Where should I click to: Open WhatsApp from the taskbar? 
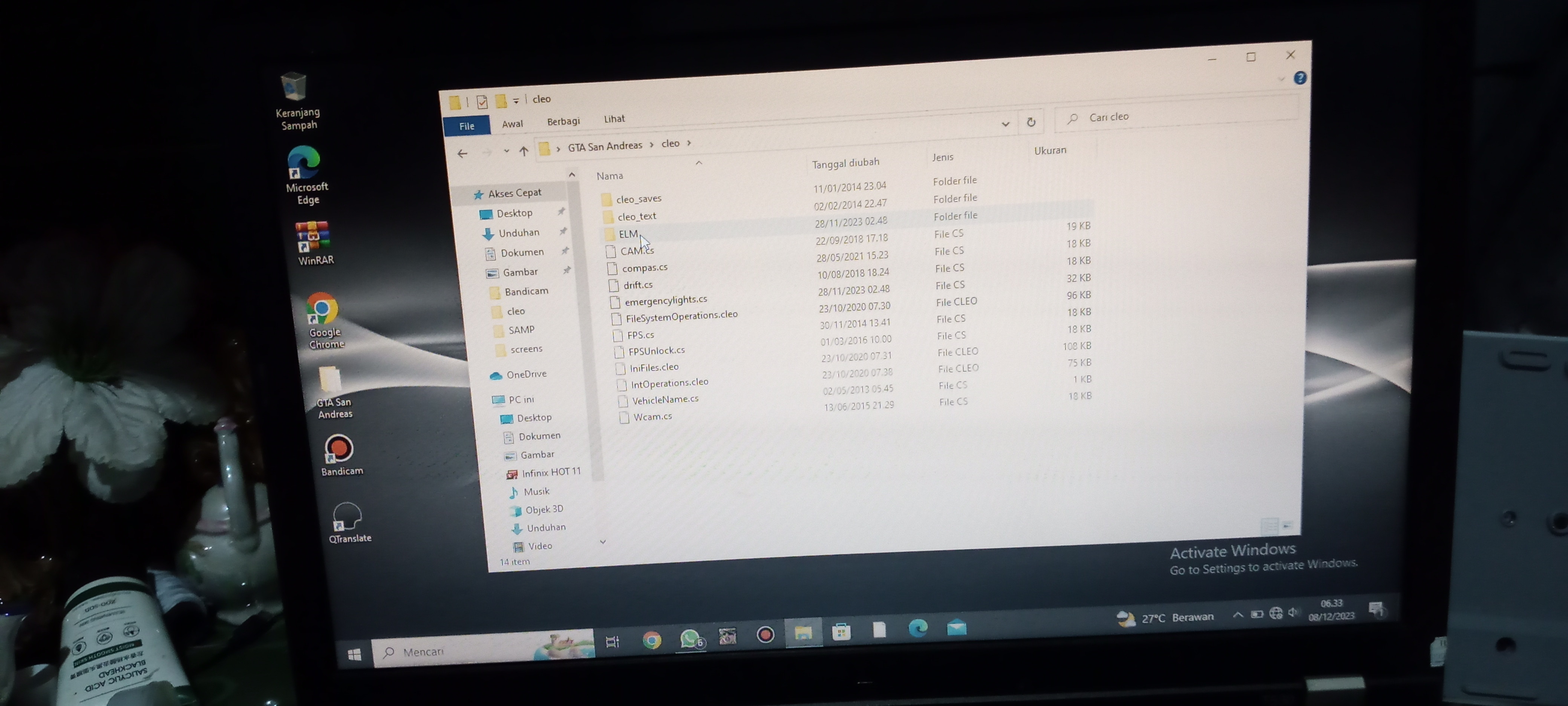pyautogui.click(x=690, y=638)
